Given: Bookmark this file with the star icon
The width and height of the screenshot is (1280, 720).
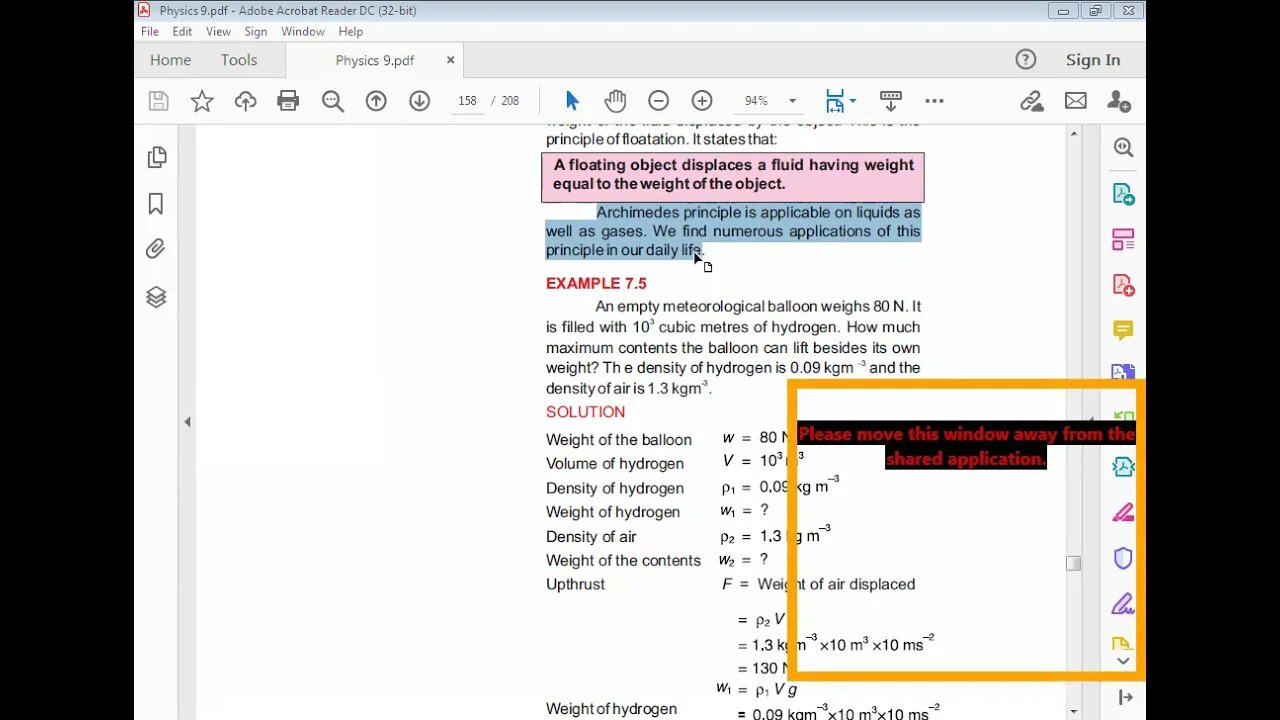Looking at the screenshot, I should [202, 101].
